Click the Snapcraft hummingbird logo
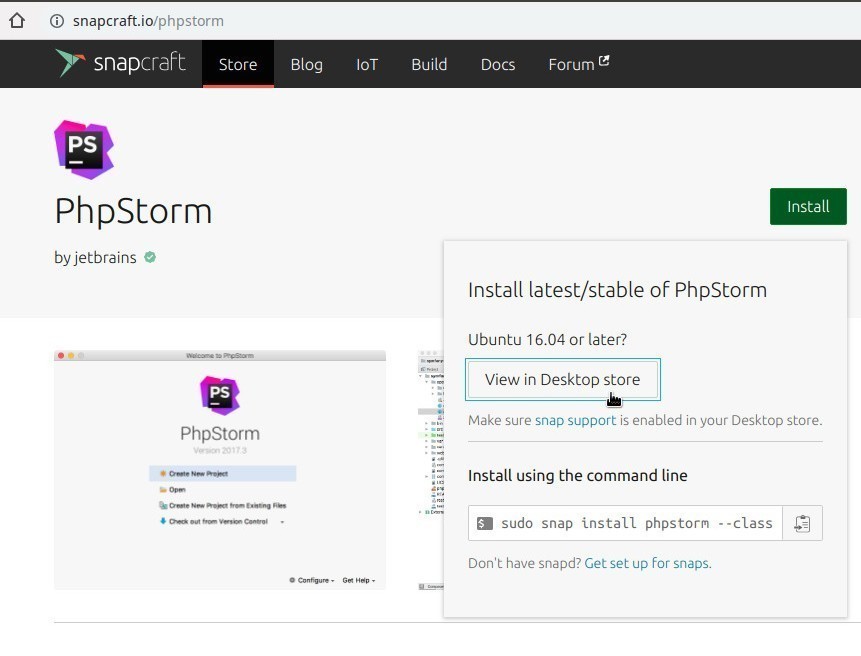861x656 pixels. point(69,63)
